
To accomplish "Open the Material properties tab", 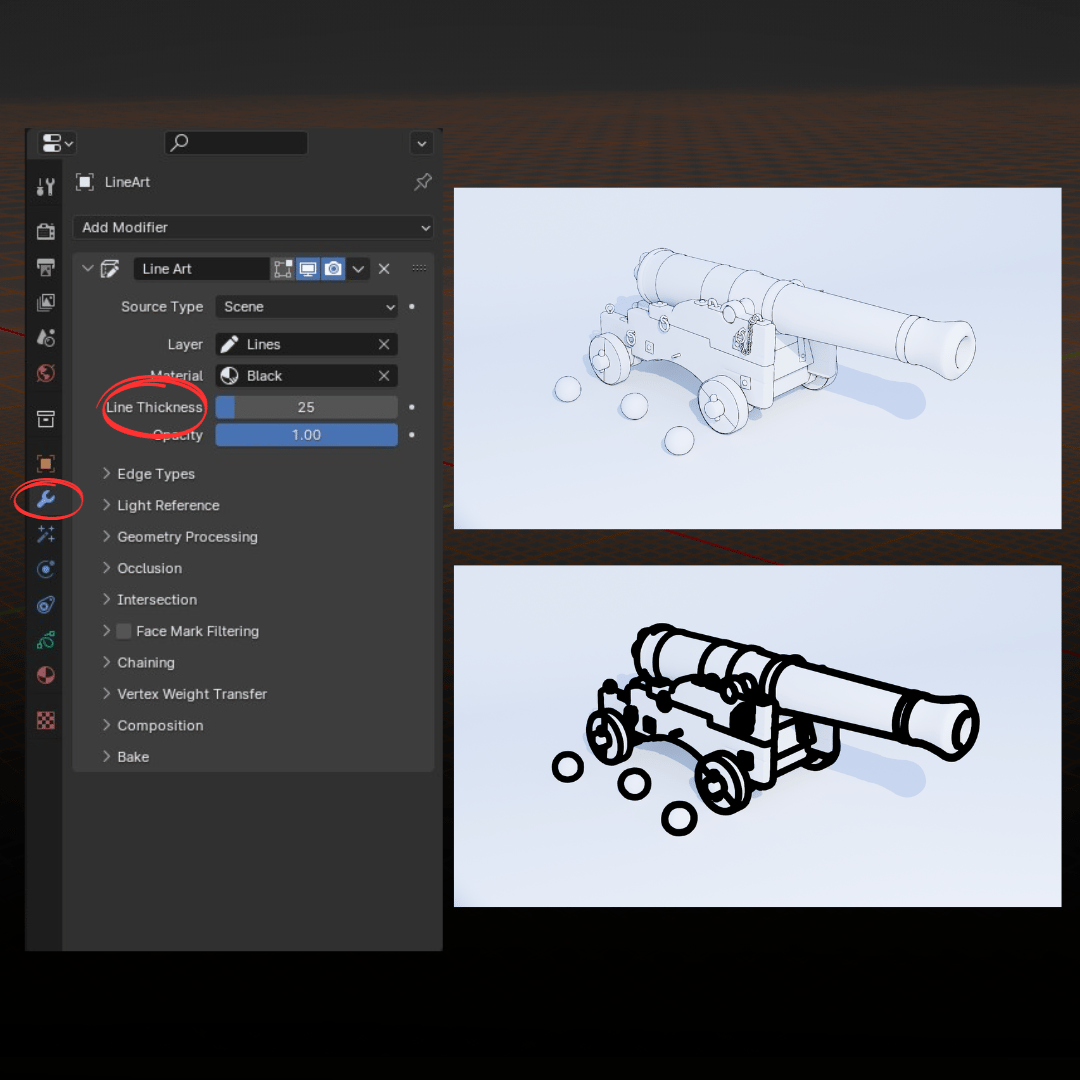I will (x=45, y=676).
